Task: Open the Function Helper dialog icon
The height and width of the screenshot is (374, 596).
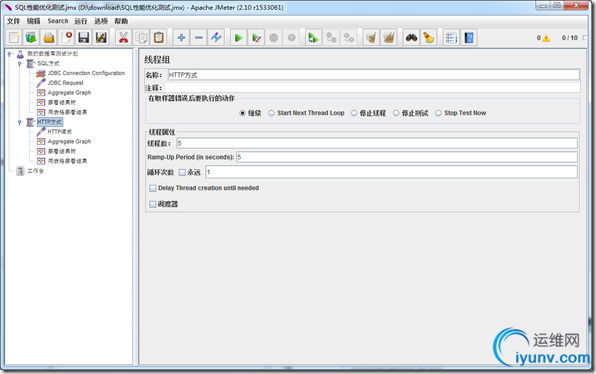Action: click(451, 38)
